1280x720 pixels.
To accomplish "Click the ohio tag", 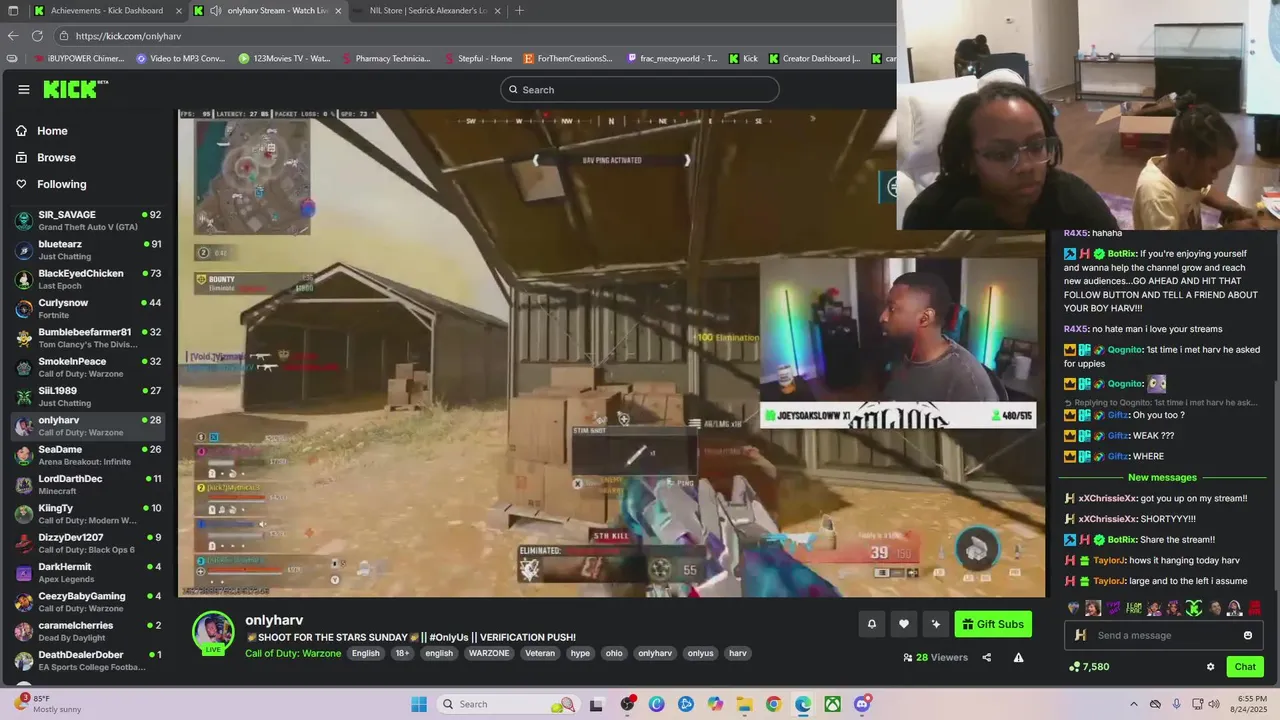I will tap(614, 653).
